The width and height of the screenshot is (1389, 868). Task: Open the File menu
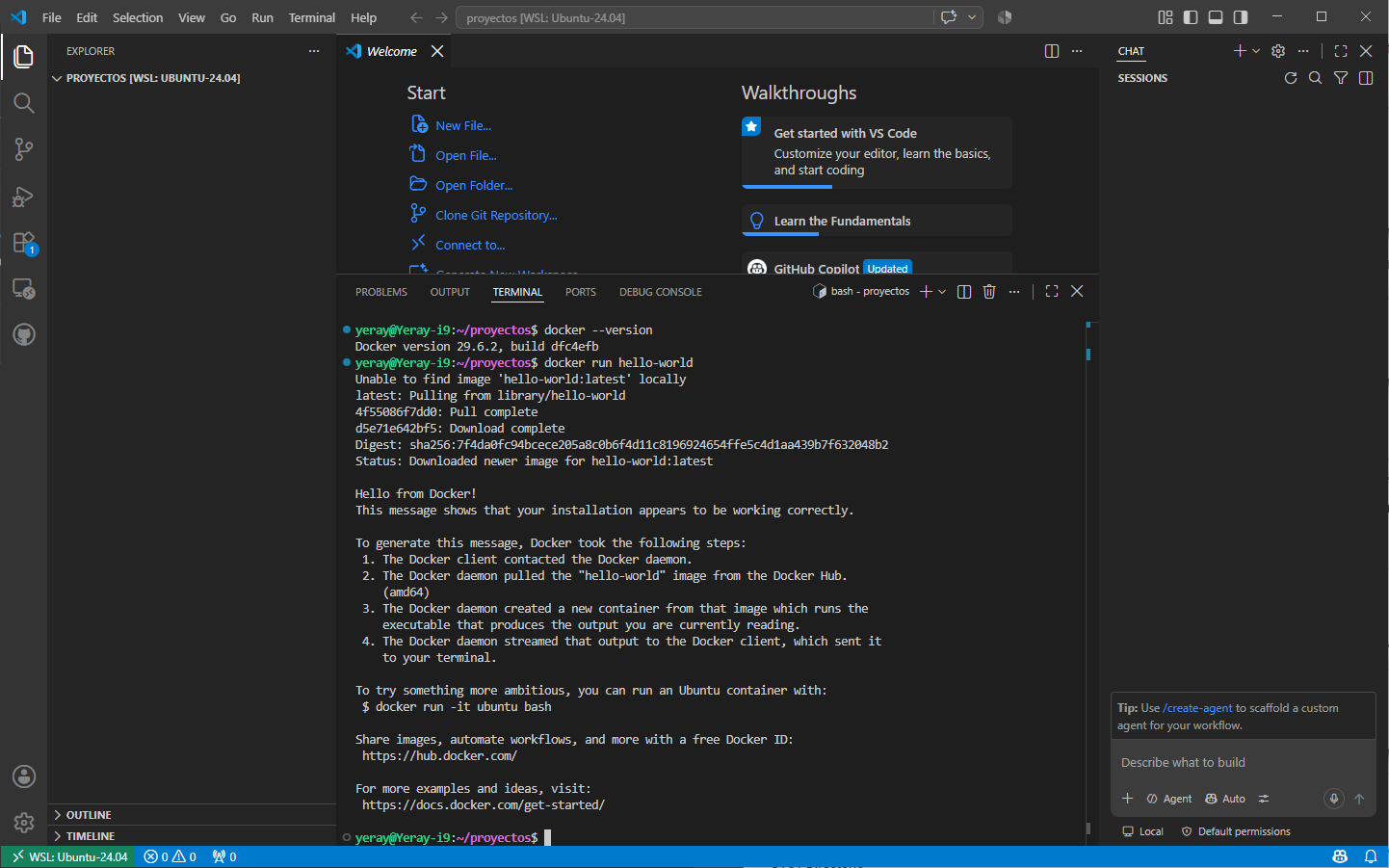pos(52,17)
